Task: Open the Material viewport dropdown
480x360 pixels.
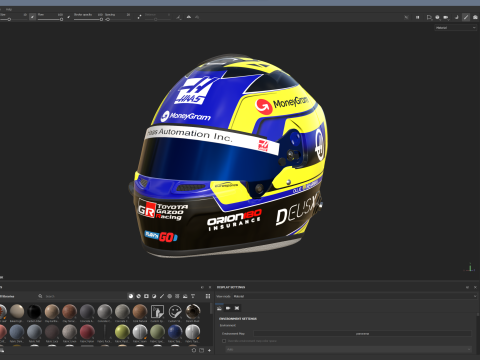Action: [x=456, y=28]
